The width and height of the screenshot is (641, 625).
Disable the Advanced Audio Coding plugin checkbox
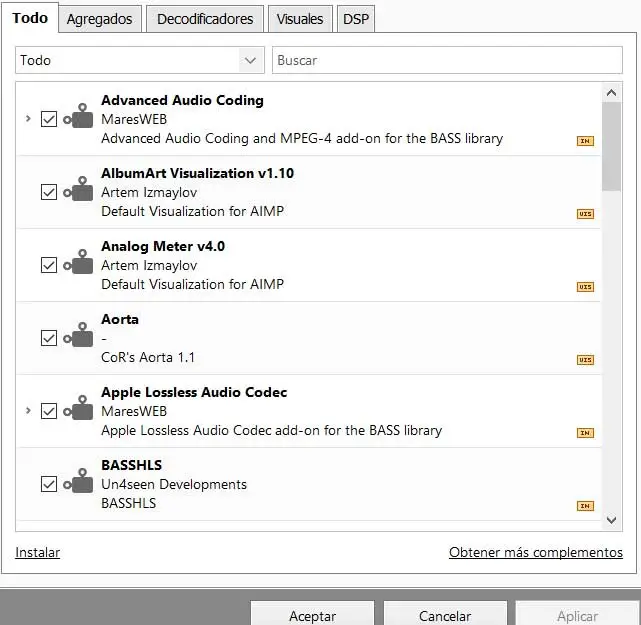point(49,119)
